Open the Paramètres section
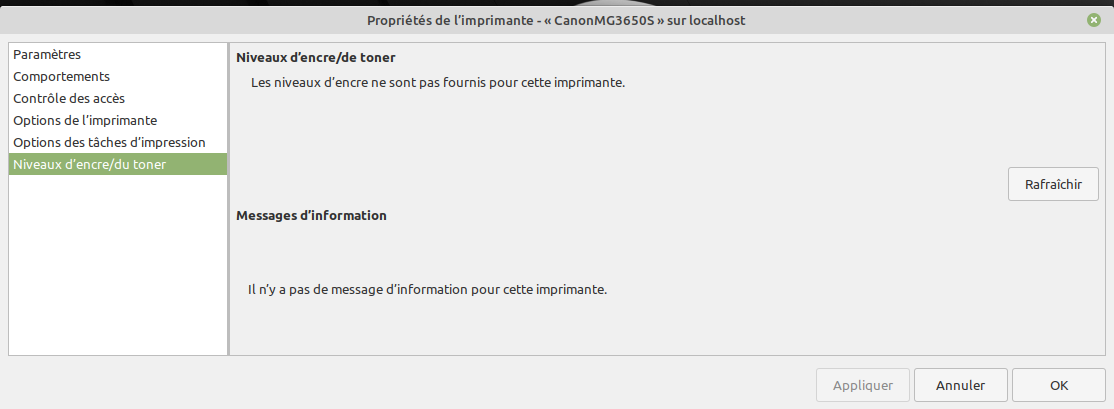Image resolution: width=1114 pixels, height=409 pixels. [x=47, y=55]
